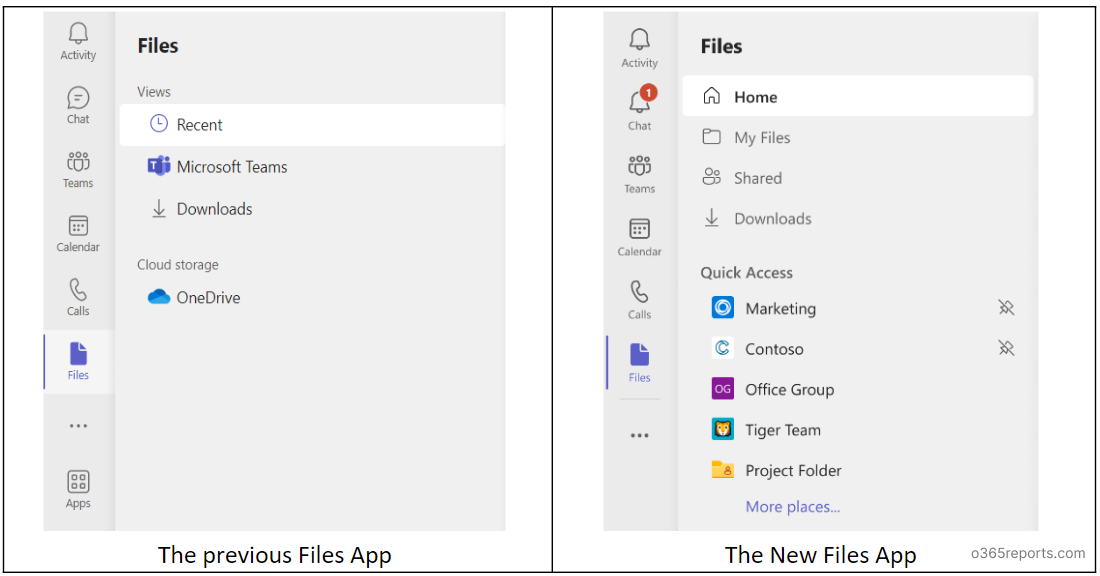Open the ellipsis menu above the Apps icon
Screen dimensions: 1100x576
78,426
